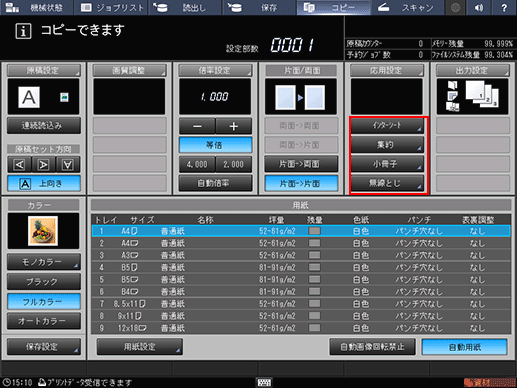Increase zoom with the plus button
This screenshot has width=517, height=388.
(x=234, y=126)
